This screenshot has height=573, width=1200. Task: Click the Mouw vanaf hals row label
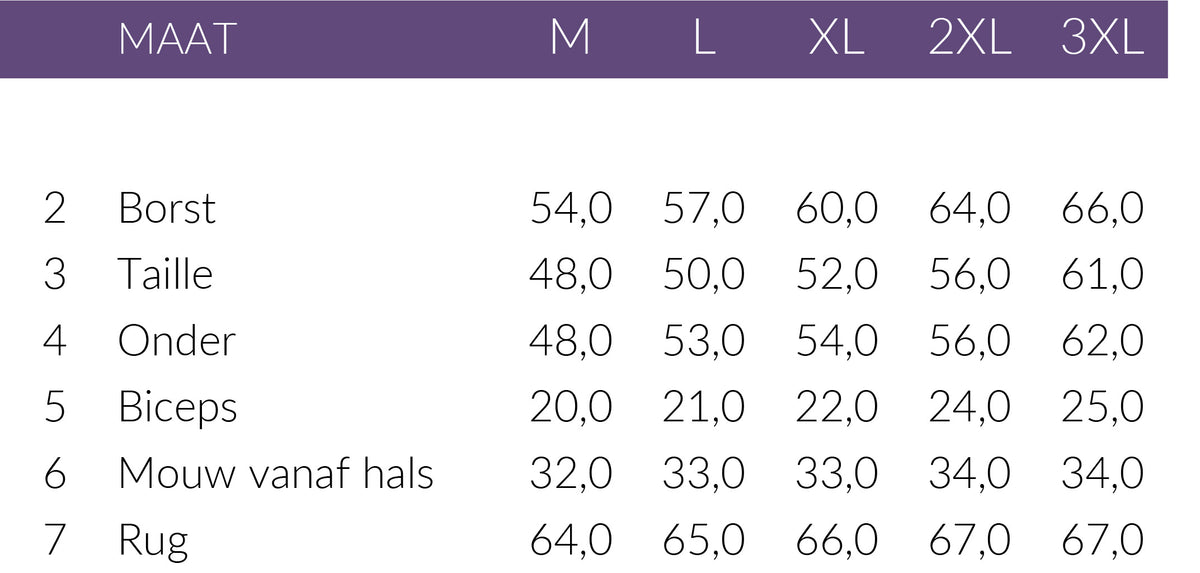[275, 473]
